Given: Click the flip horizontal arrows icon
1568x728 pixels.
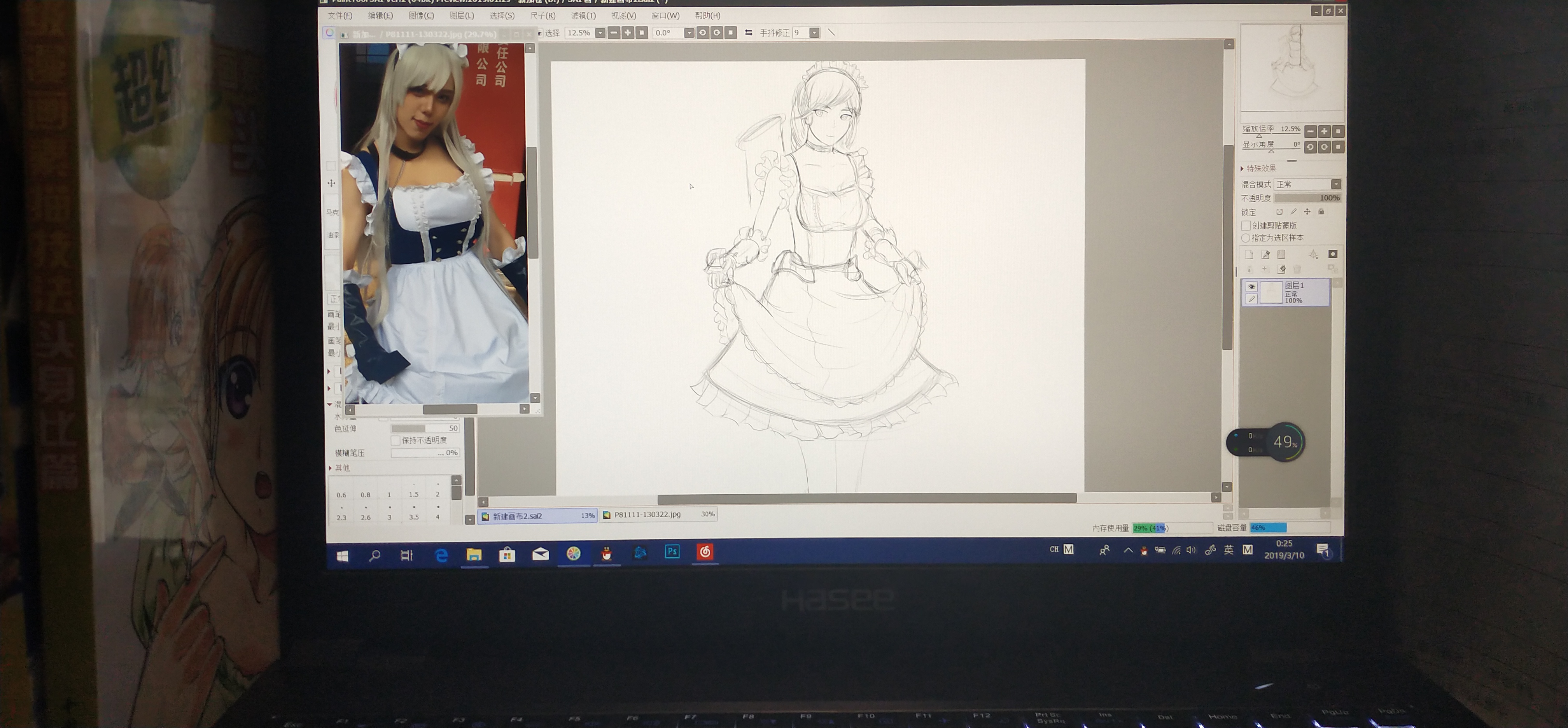Looking at the screenshot, I should pos(748,33).
